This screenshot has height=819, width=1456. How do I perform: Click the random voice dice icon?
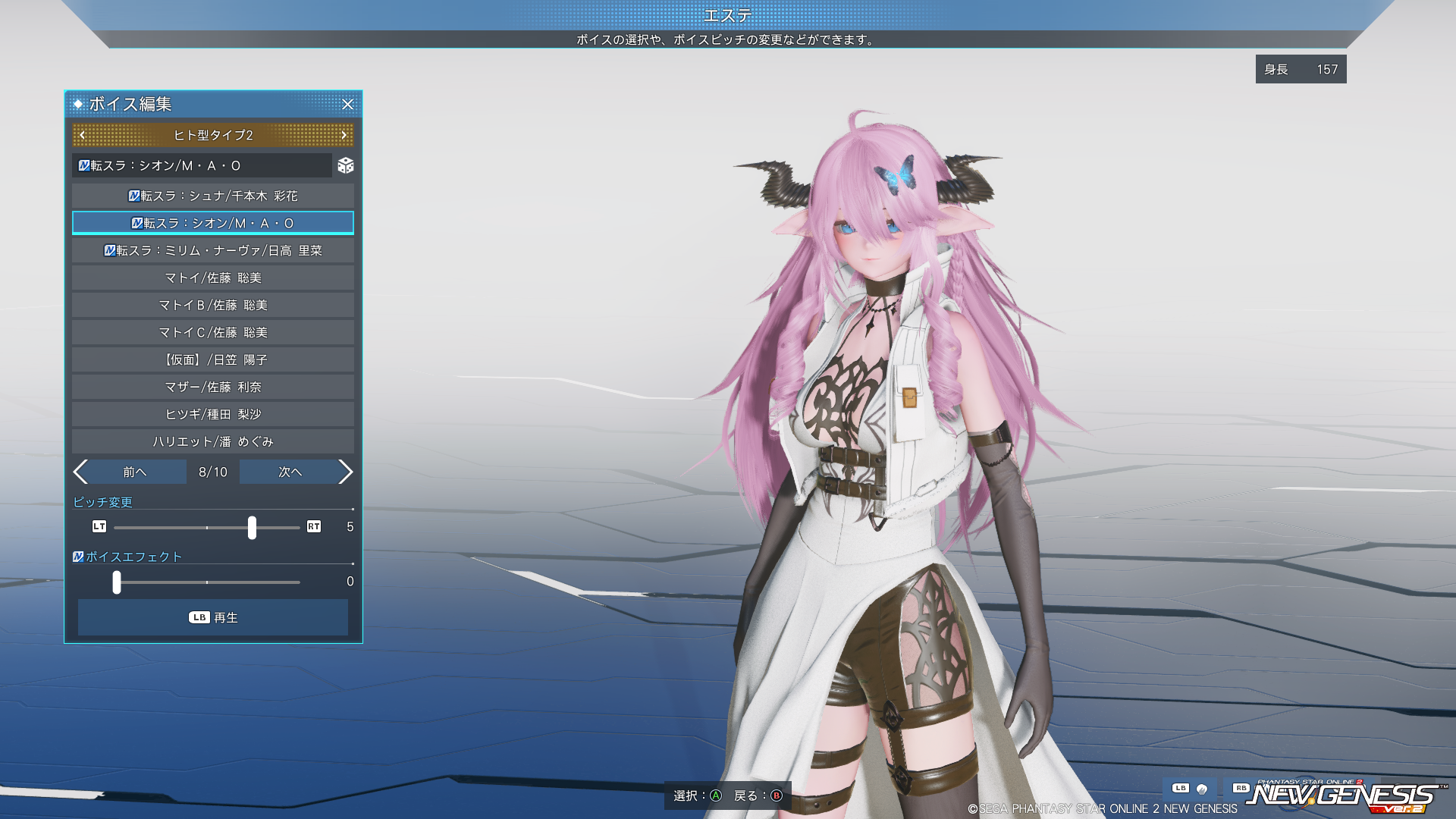click(346, 165)
